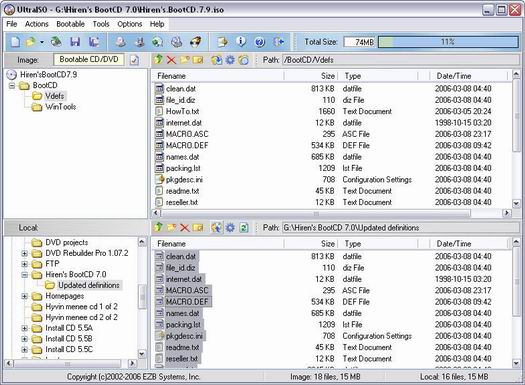Sort image list by Date/Time column header

pyautogui.click(x=469, y=76)
